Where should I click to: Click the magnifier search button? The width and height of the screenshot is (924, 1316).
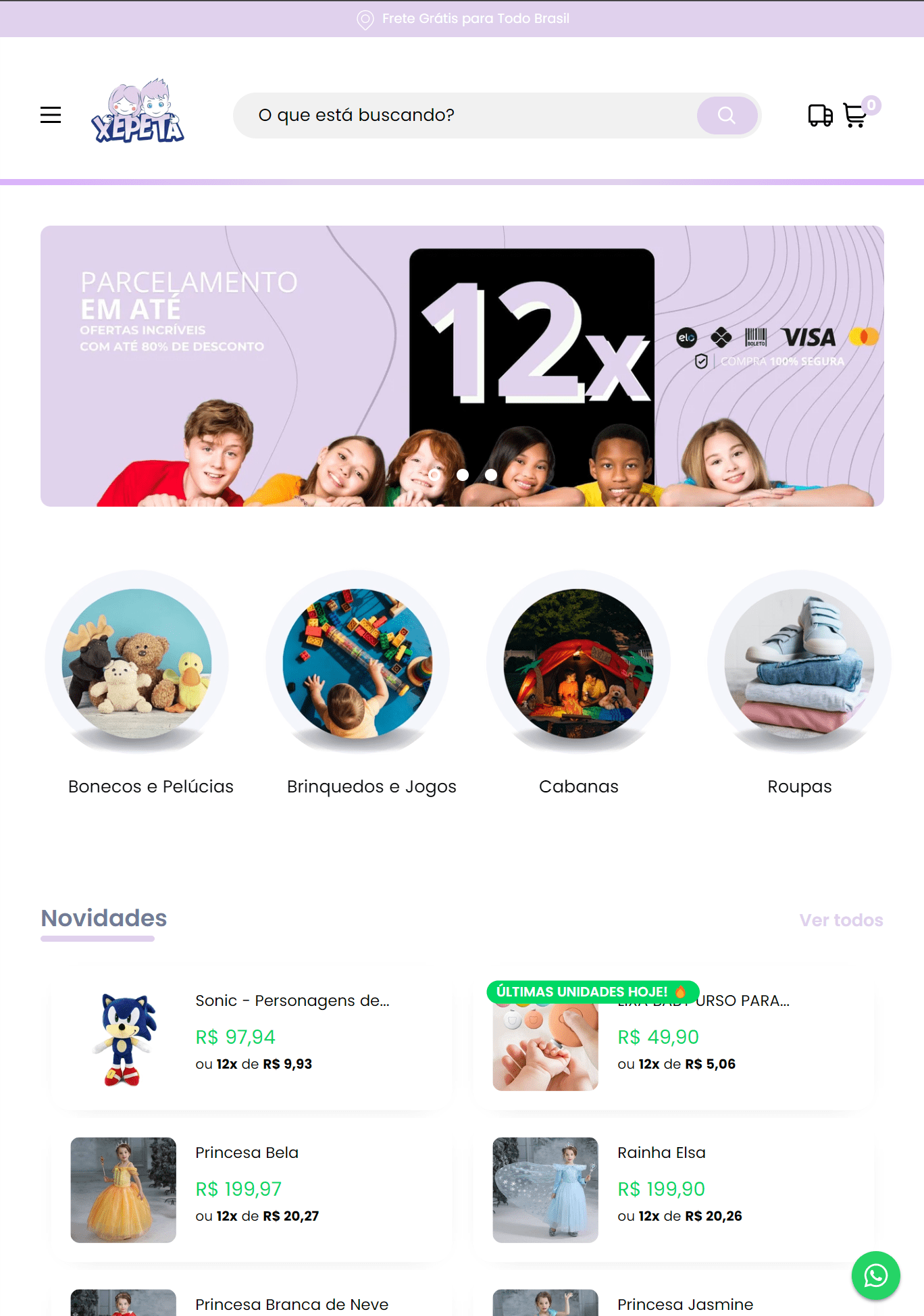click(x=727, y=116)
